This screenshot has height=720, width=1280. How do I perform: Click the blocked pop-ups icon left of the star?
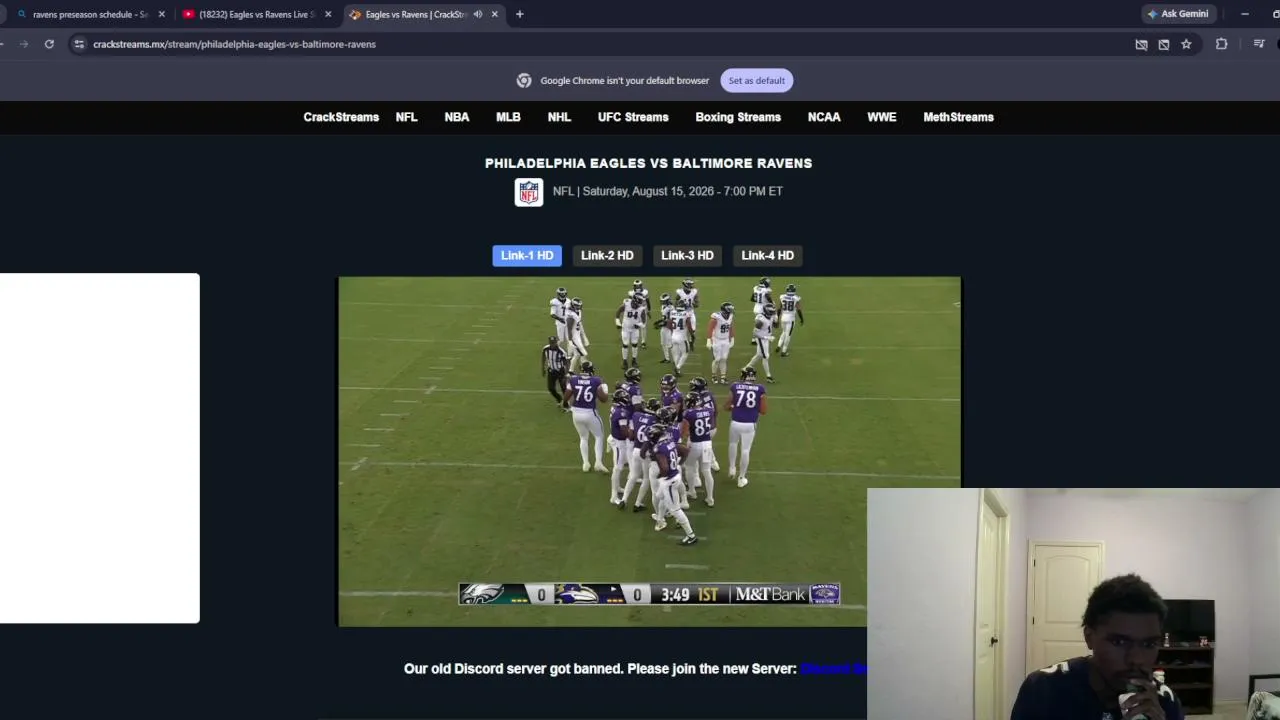click(x=1164, y=44)
